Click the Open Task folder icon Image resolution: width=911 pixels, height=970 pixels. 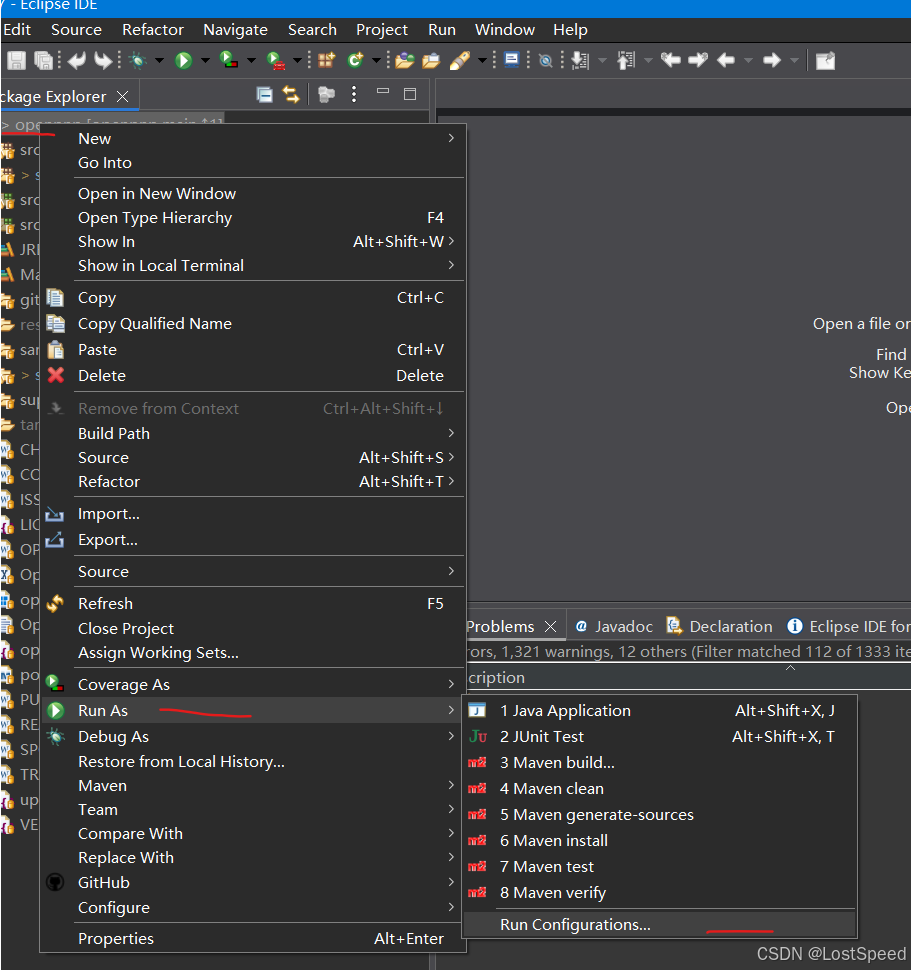coord(431,60)
